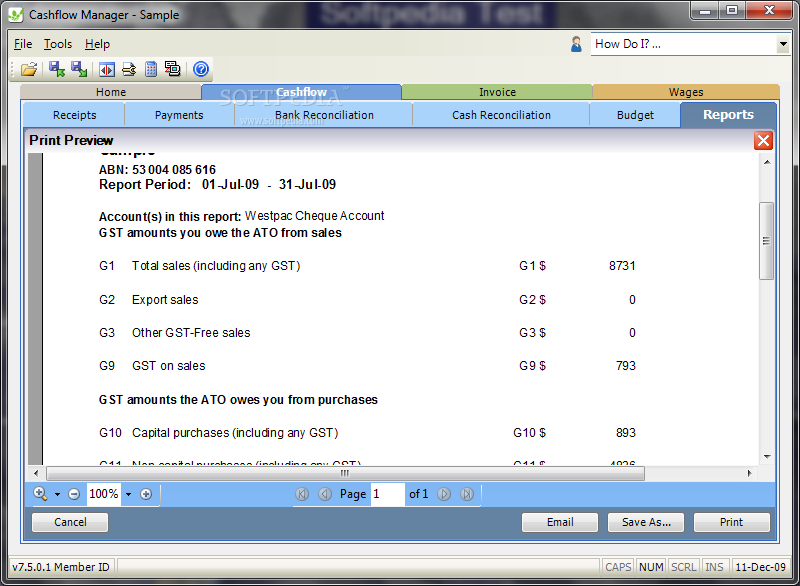Image resolution: width=800 pixels, height=586 pixels.
Task: Click the open folder toolbar icon
Action: point(29,69)
